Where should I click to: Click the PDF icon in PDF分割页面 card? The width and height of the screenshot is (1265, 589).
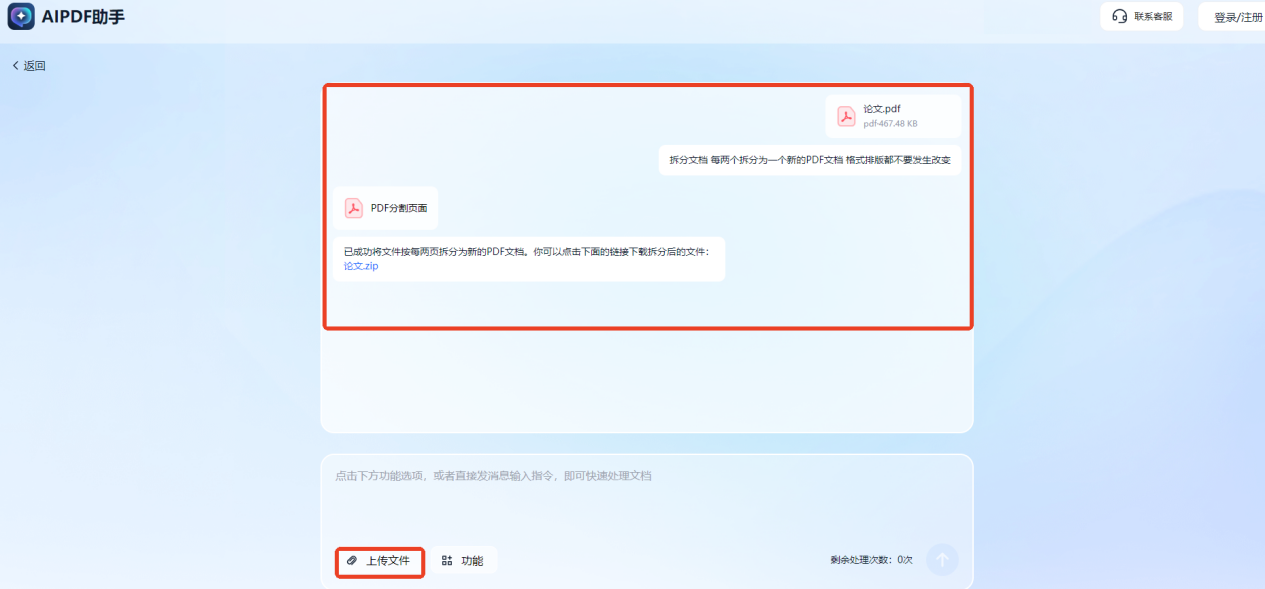[354, 208]
